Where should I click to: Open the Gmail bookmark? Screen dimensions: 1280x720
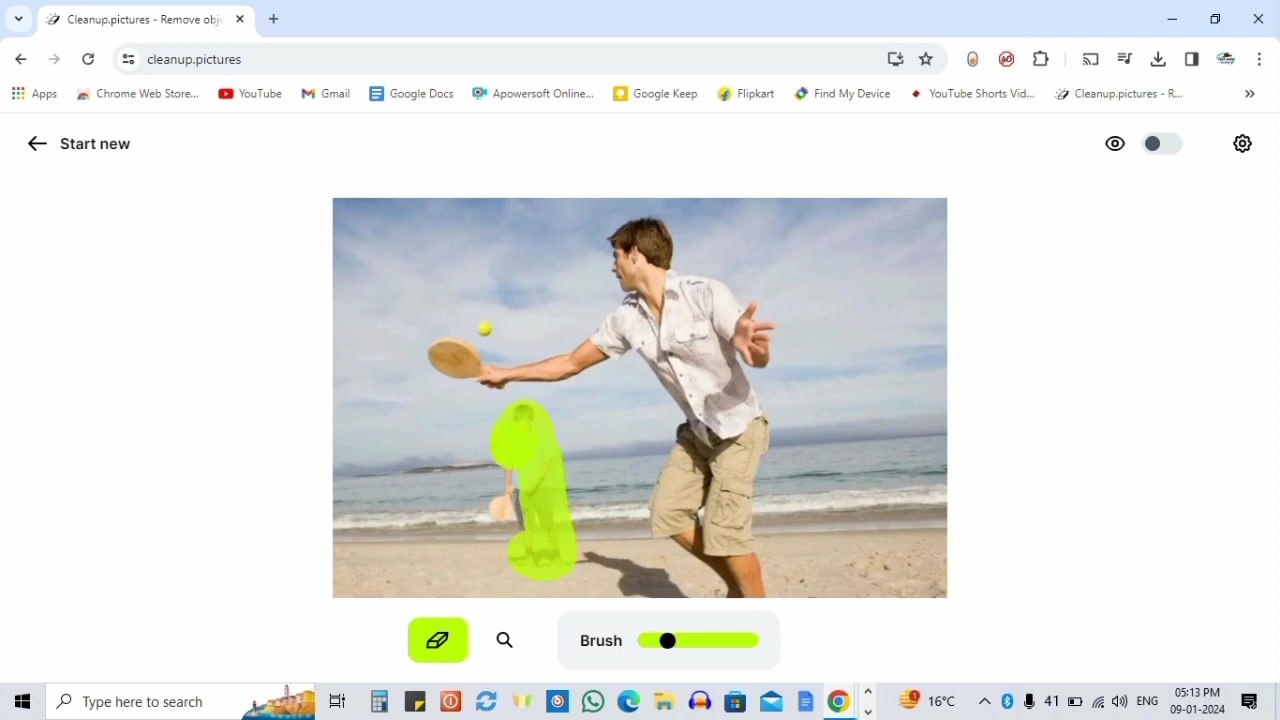coord(326,94)
